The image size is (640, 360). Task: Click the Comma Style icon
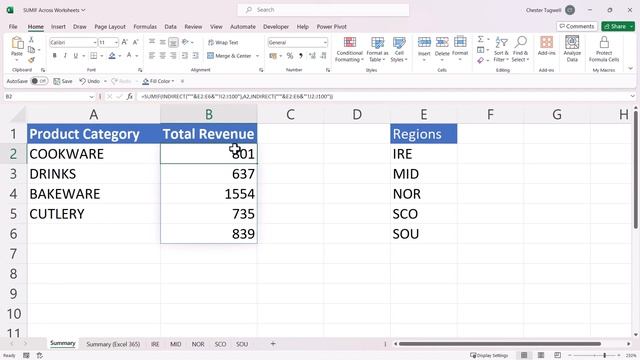pyautogui.click(x=301, y=56)
